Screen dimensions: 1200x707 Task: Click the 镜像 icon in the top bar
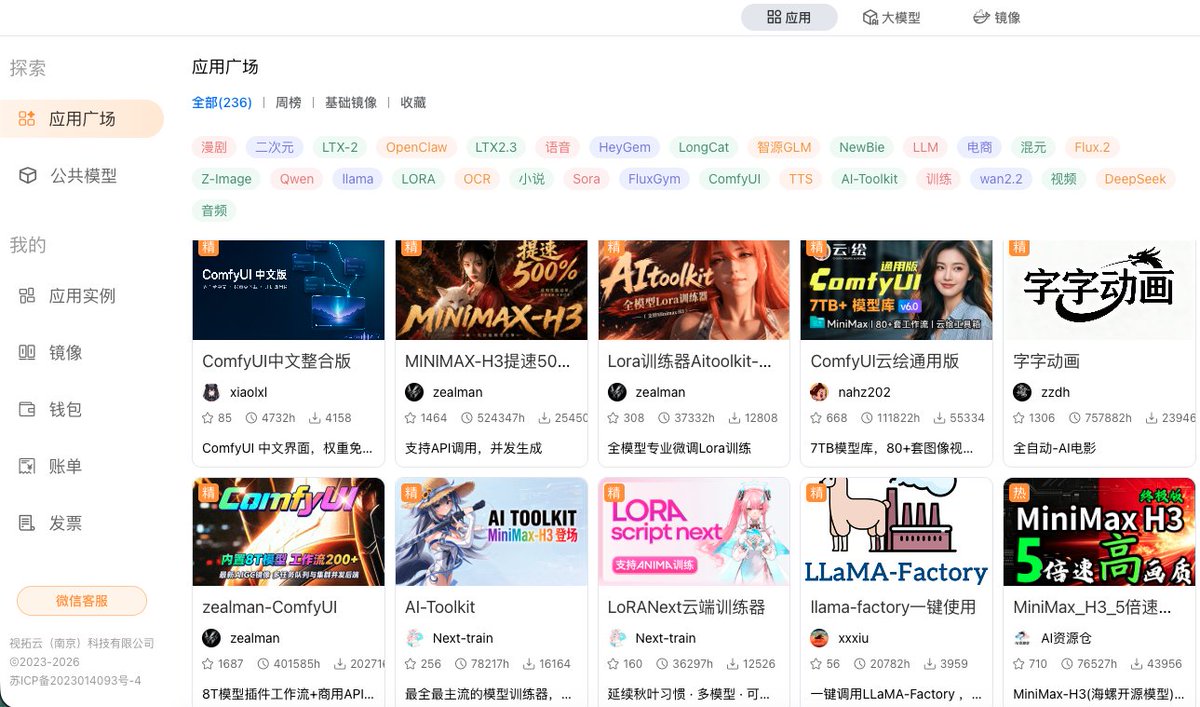[981, 17]
